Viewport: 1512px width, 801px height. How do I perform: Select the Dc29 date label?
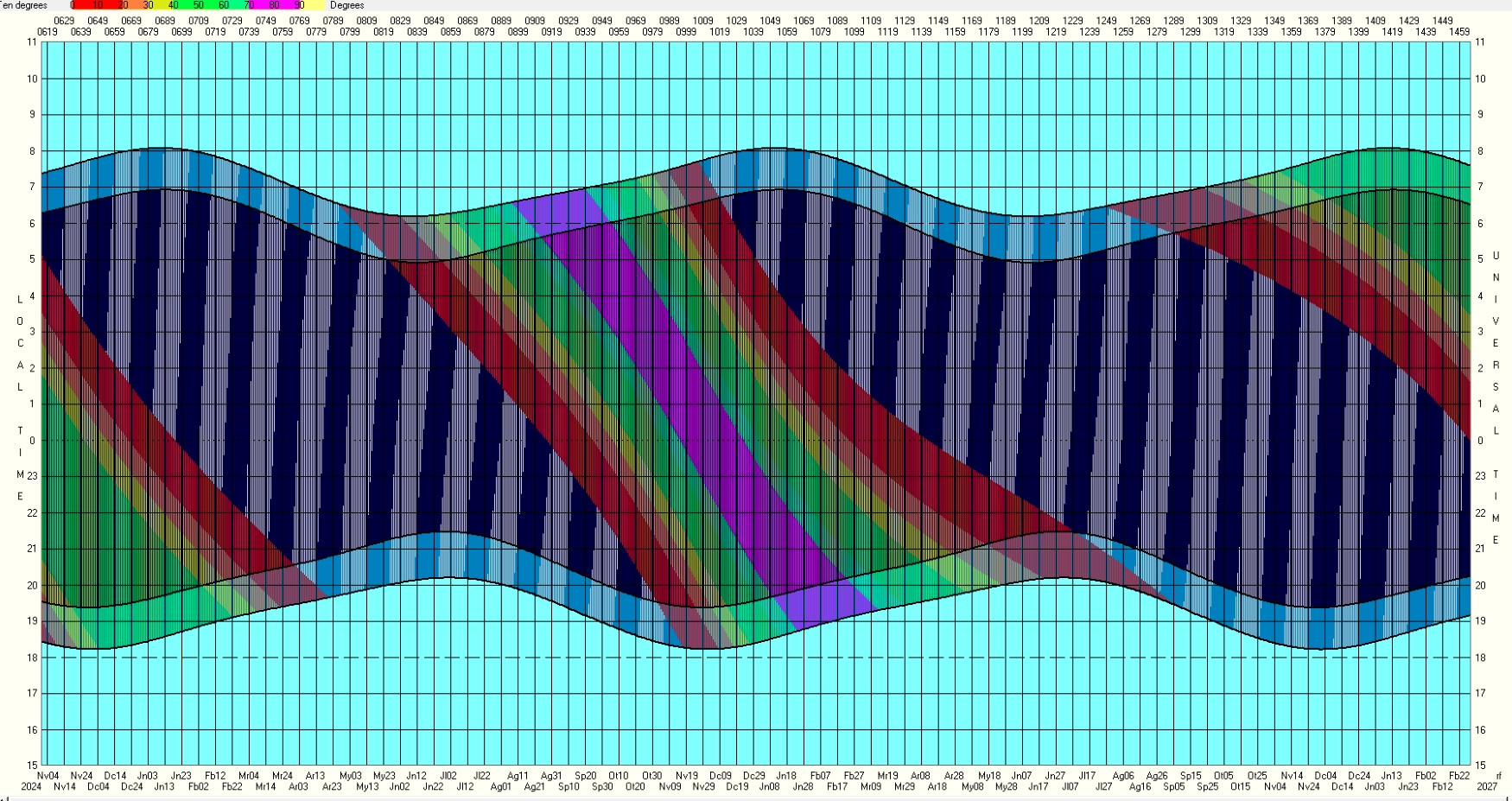753,776
